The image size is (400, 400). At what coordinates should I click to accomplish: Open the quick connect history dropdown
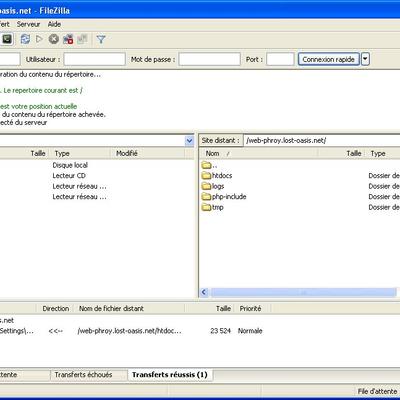click(x=365, y=59)
